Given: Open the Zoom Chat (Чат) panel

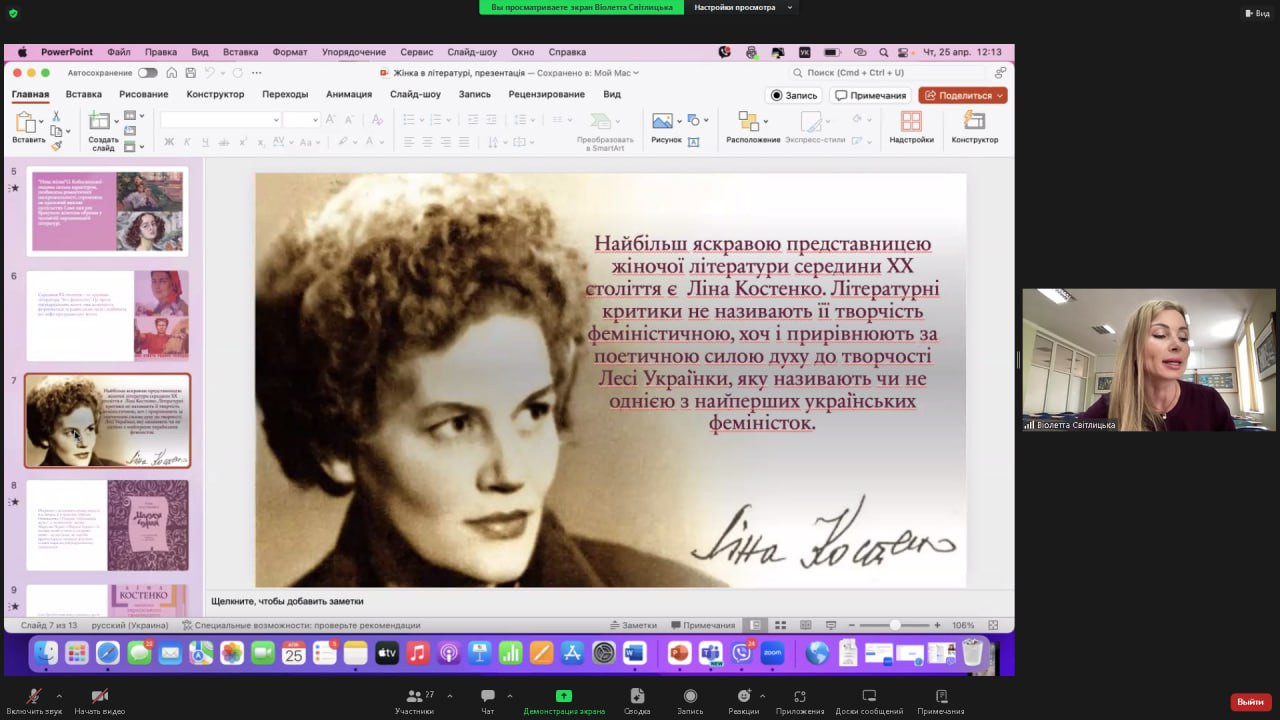Looking at the screenshot, I should click(487, 696).
